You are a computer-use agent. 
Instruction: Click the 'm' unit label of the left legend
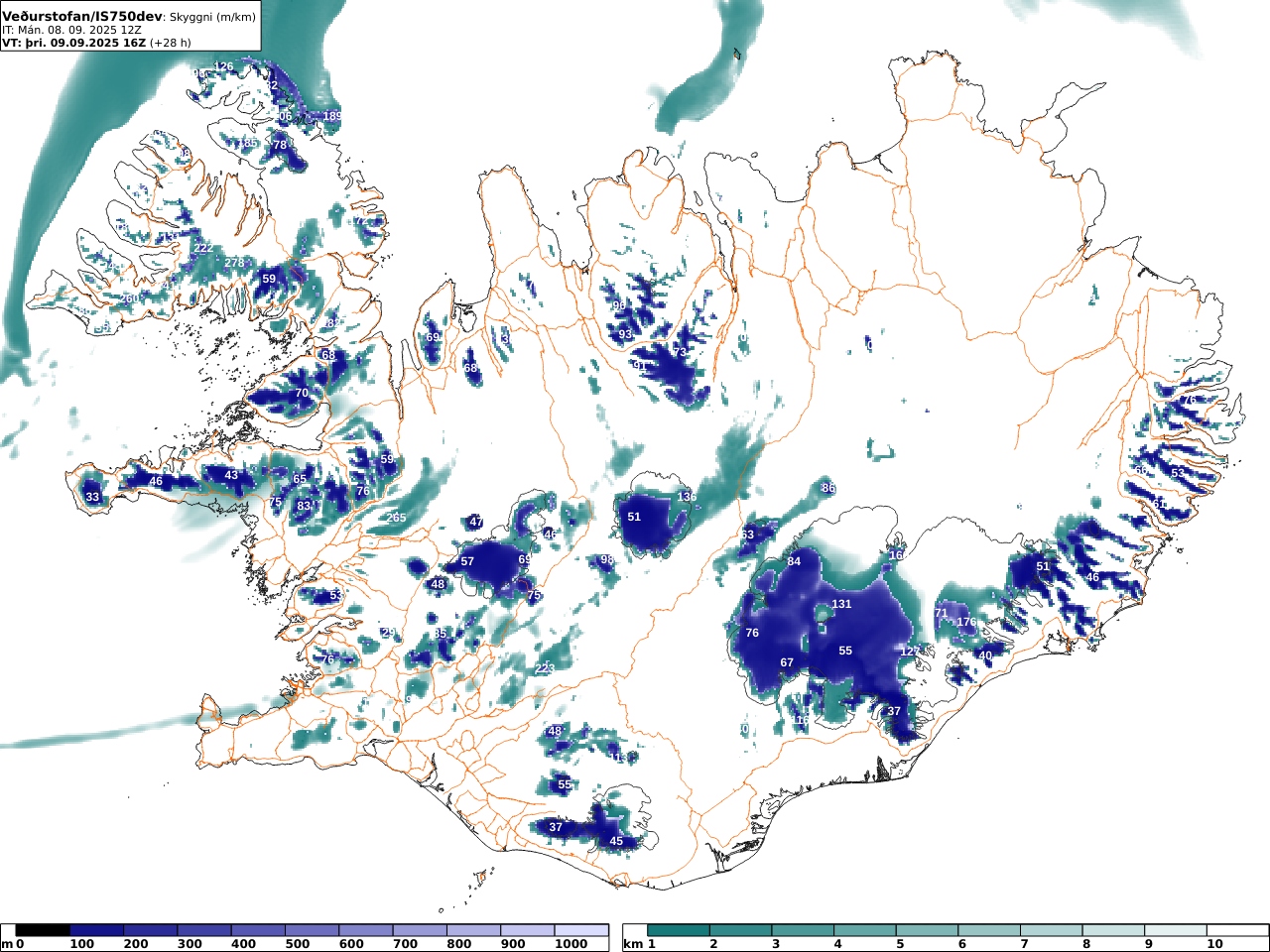click(x=7, y=944)
